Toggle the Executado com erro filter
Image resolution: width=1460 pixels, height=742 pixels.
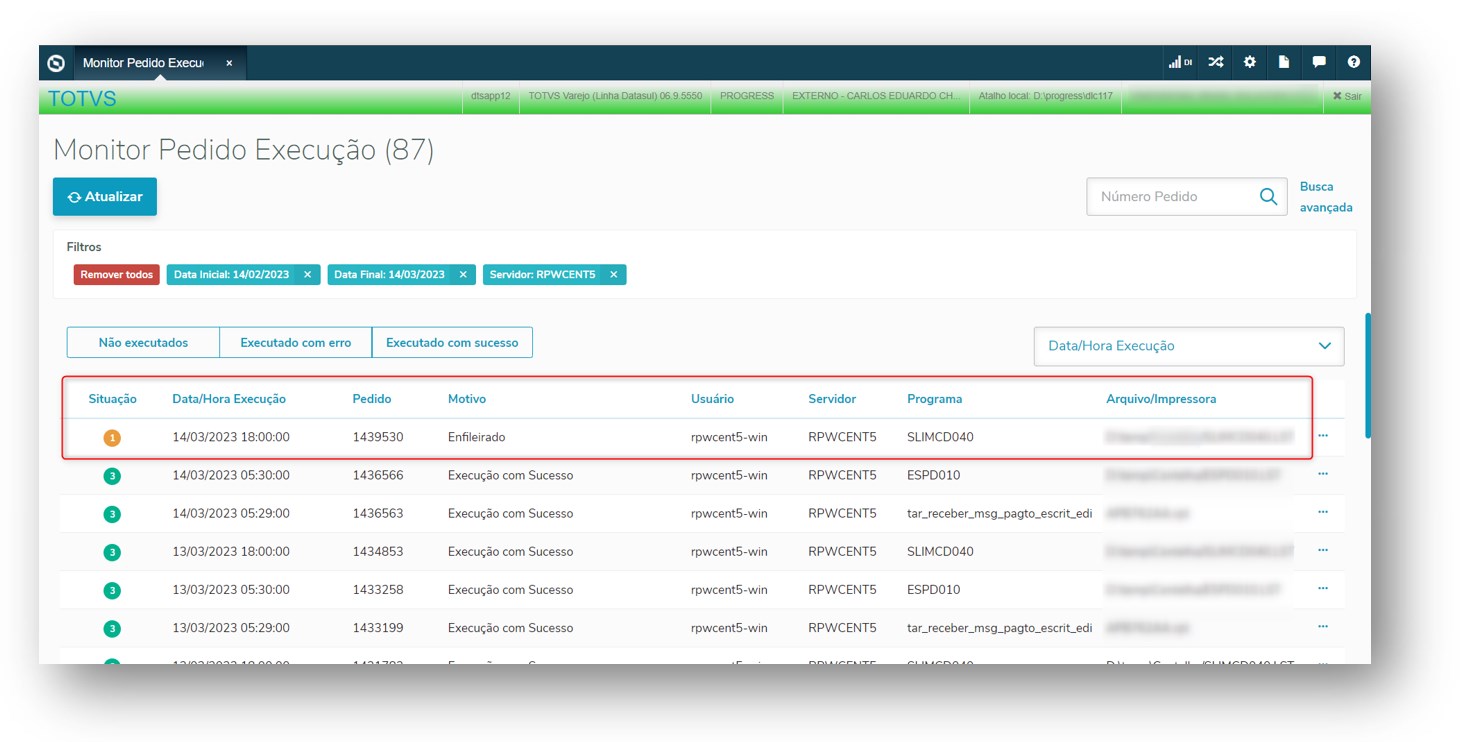[295, 342]
